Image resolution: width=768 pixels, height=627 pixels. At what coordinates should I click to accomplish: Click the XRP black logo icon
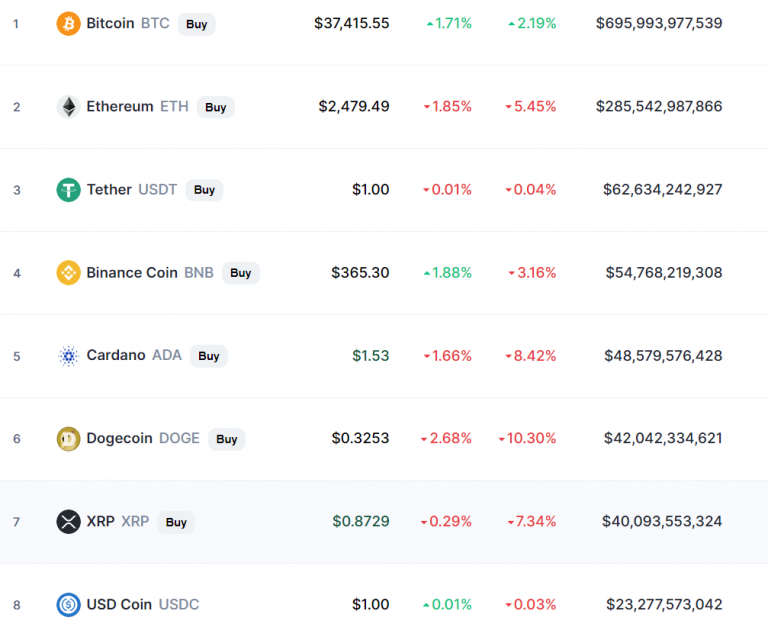click(x=69, y=522)
